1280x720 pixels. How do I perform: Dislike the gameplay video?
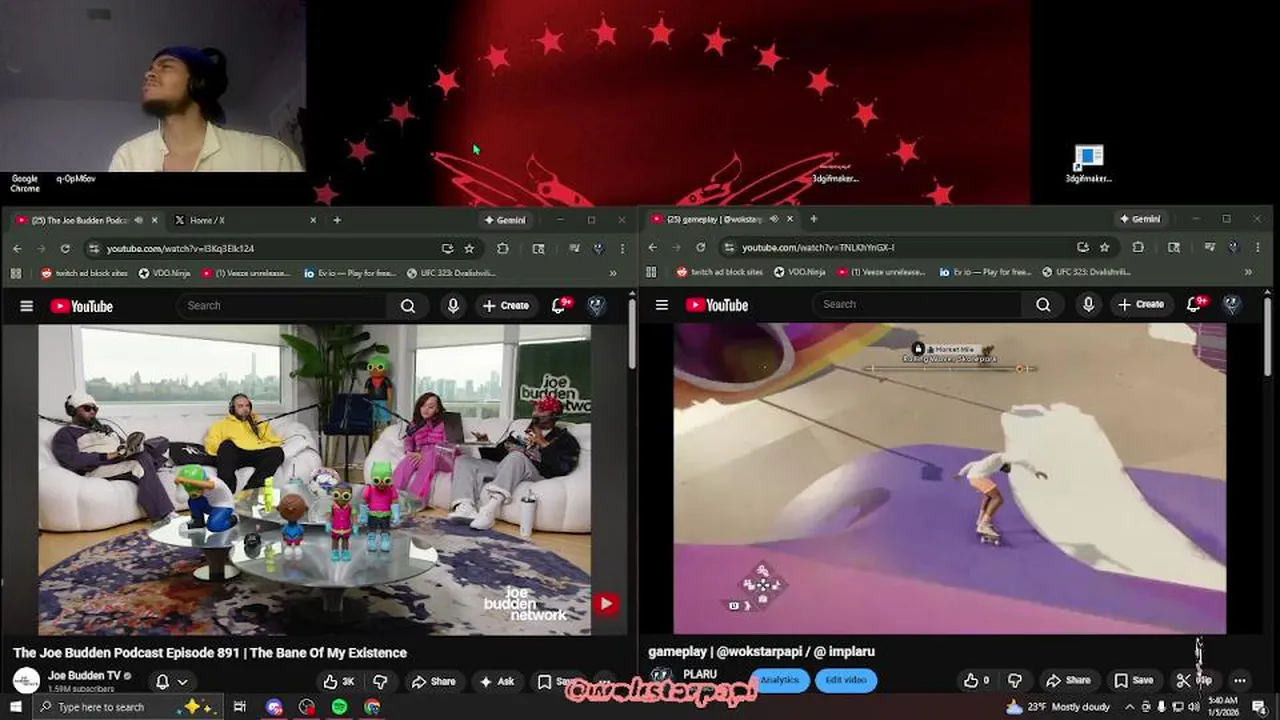point(1014,680)
